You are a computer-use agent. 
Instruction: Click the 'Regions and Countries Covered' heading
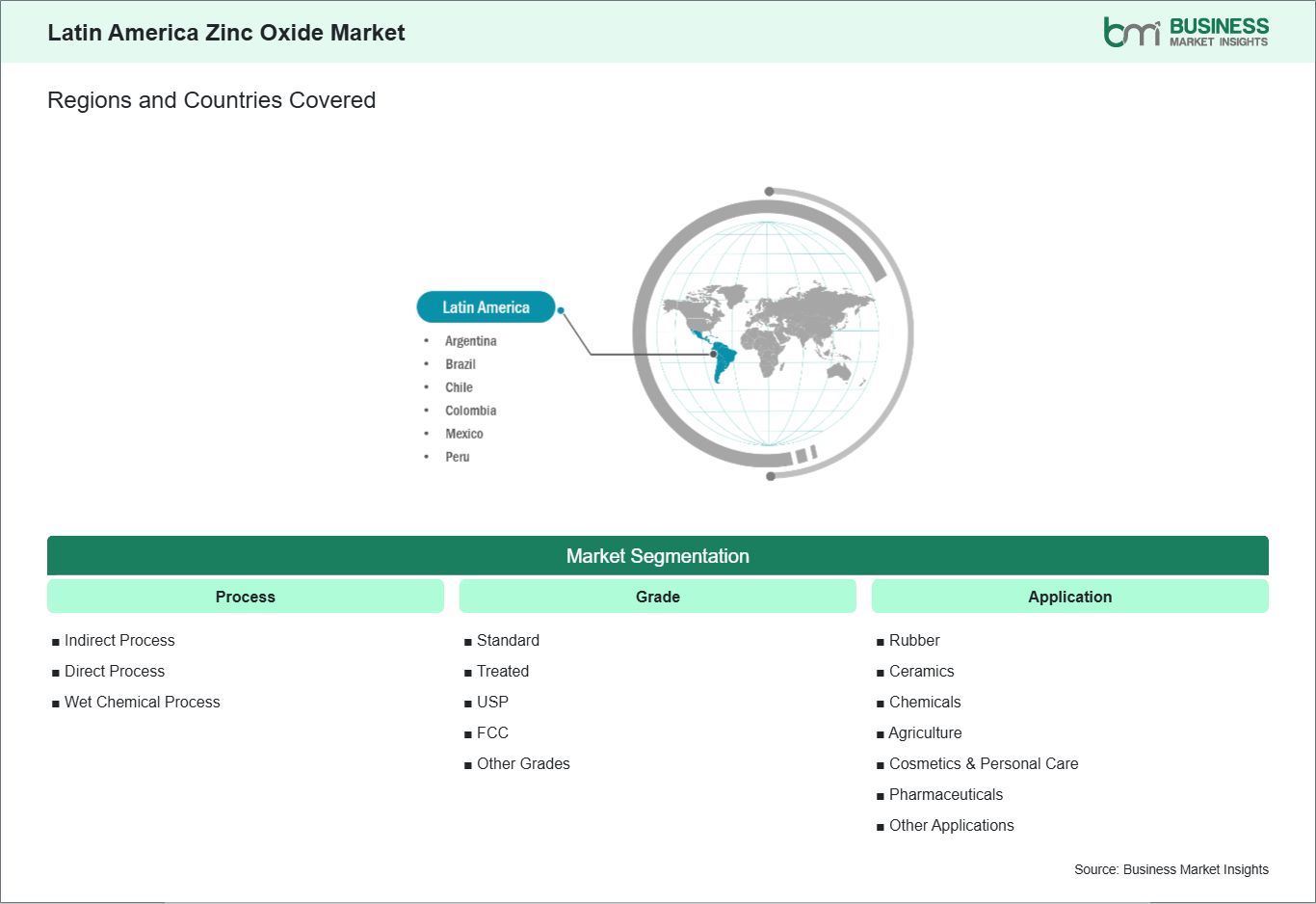211,100
